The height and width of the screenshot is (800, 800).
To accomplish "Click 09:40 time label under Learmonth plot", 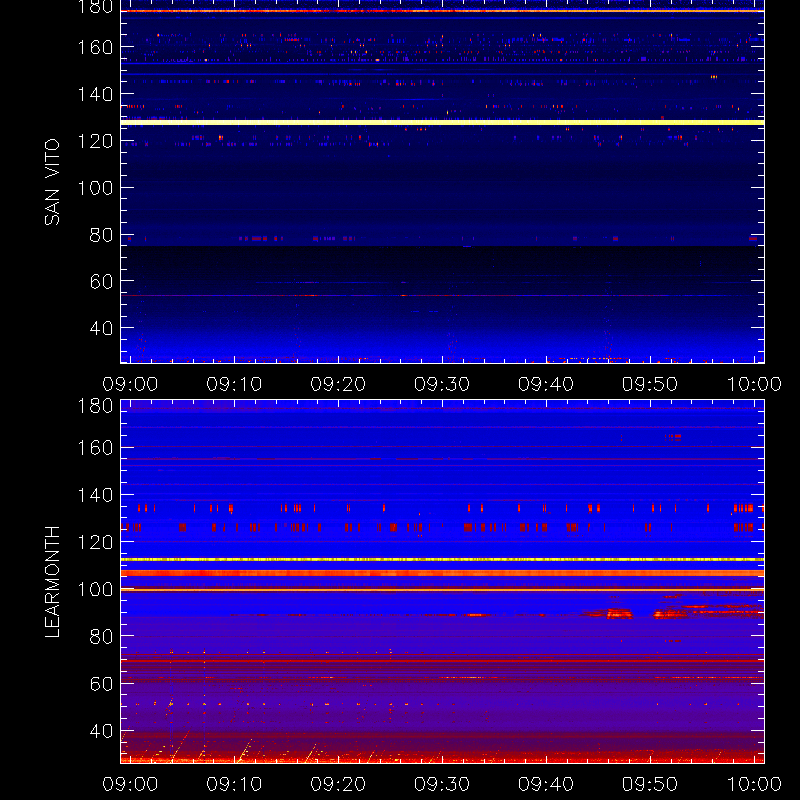I will [x=546, y=784].
